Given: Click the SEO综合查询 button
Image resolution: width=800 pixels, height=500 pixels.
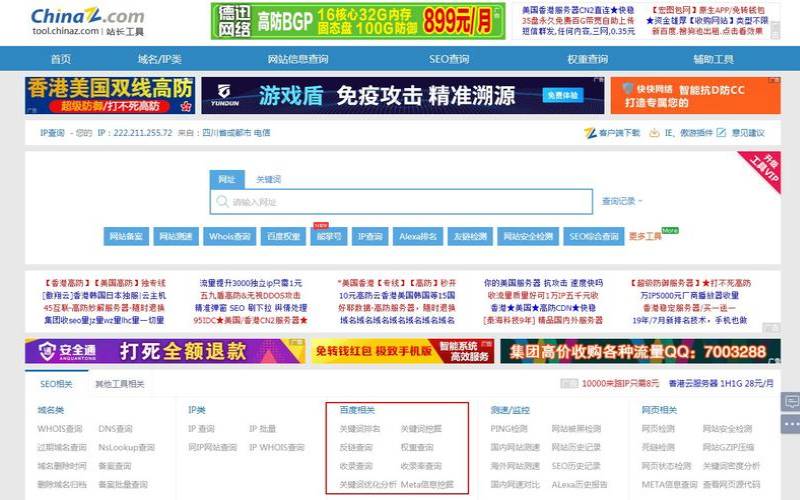Looking at the screenshot, I should coord(593,236).
